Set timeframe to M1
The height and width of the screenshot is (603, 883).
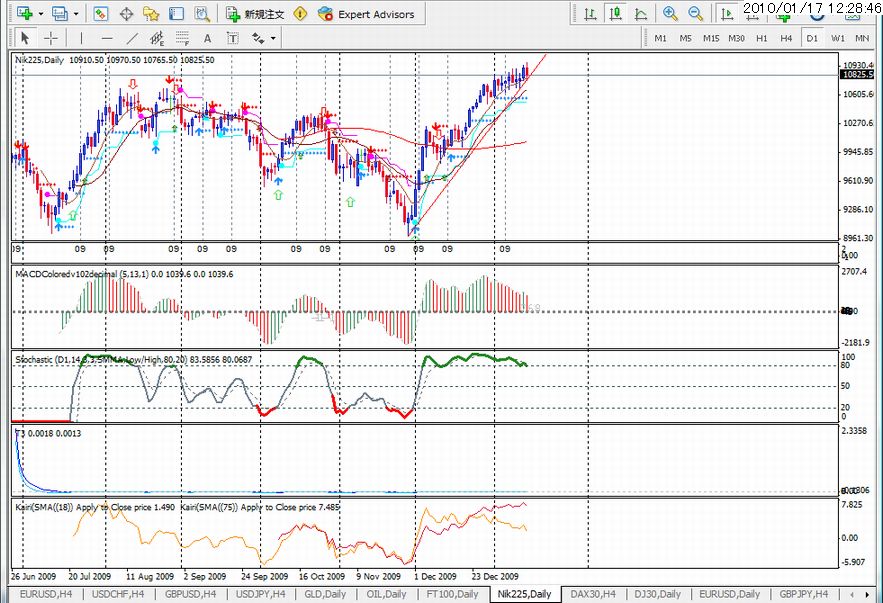click(x=661, y=38)
